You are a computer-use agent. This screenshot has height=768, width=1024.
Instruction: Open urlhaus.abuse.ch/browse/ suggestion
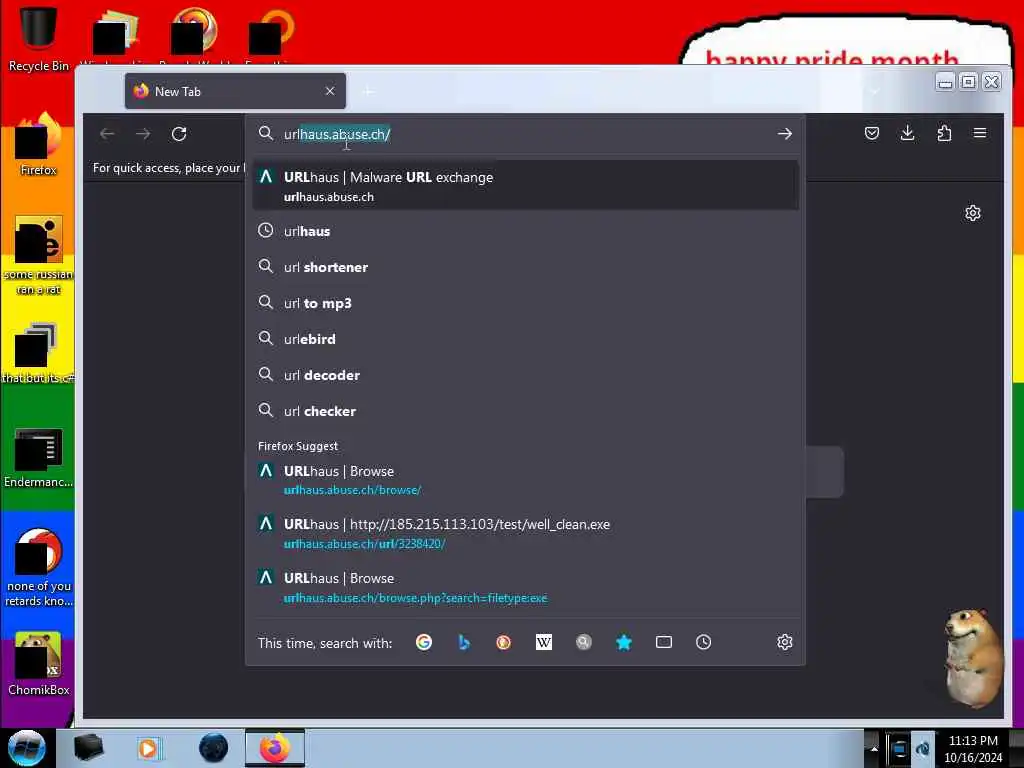(x=525, y=480)
